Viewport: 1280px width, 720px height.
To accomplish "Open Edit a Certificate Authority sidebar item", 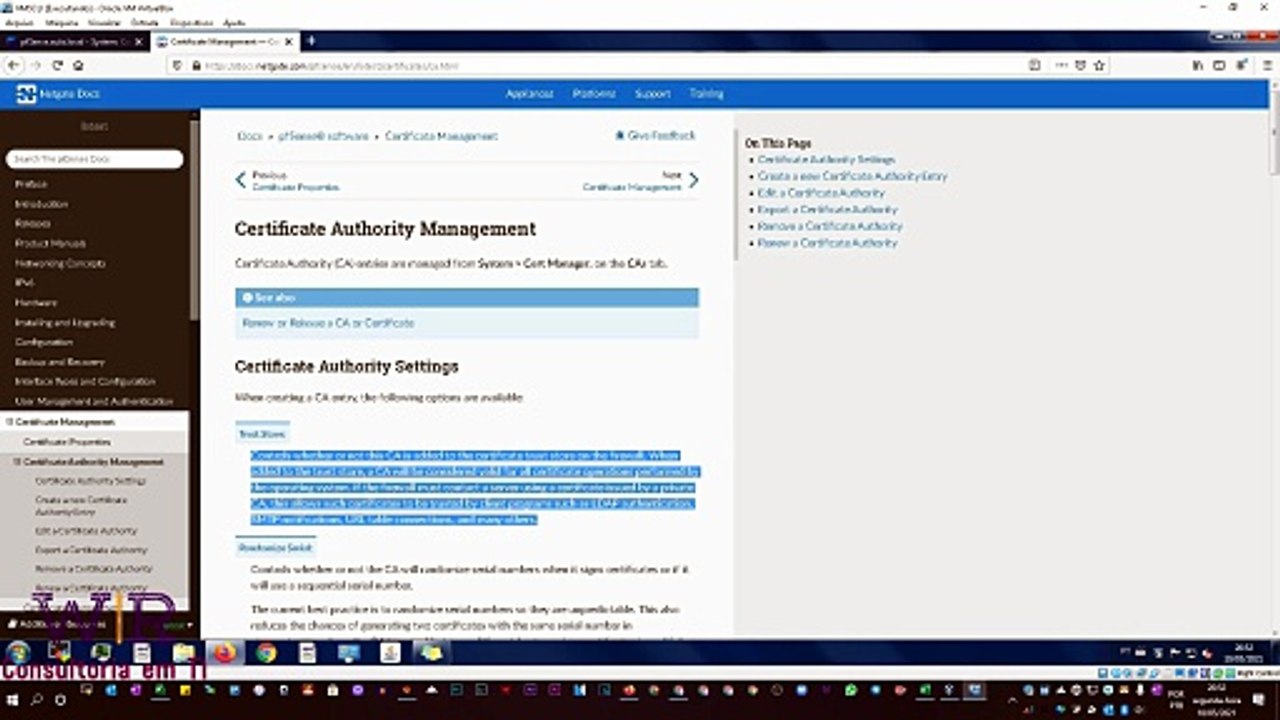I will [x=86, y=530].
